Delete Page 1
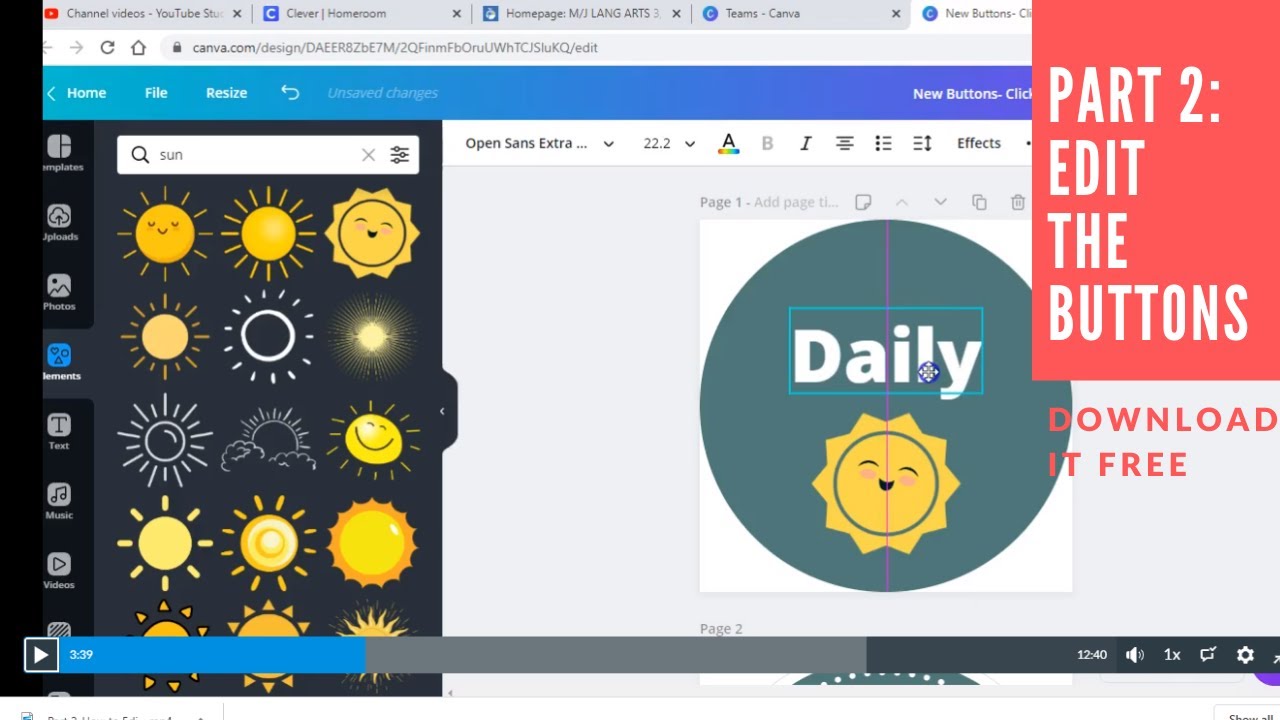Image resolution: width=1280 pixels, height=720 pixels. [x=1018, y=202]
